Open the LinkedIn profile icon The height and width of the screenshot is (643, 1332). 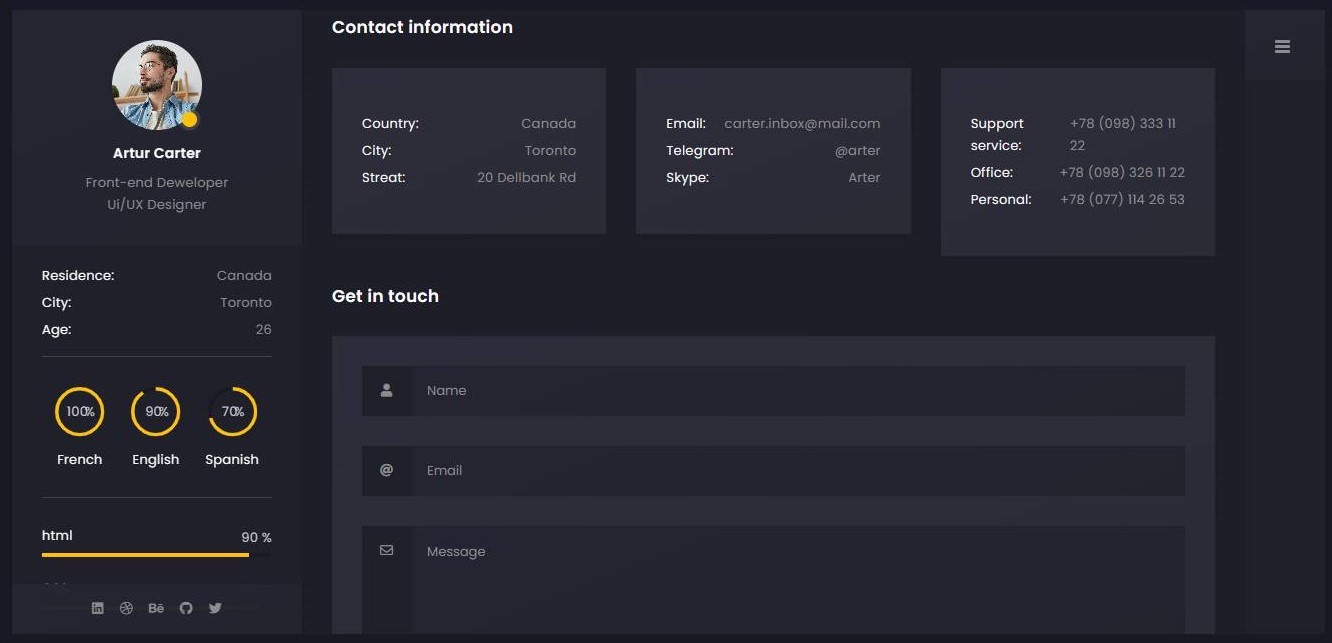click(97, 608)
